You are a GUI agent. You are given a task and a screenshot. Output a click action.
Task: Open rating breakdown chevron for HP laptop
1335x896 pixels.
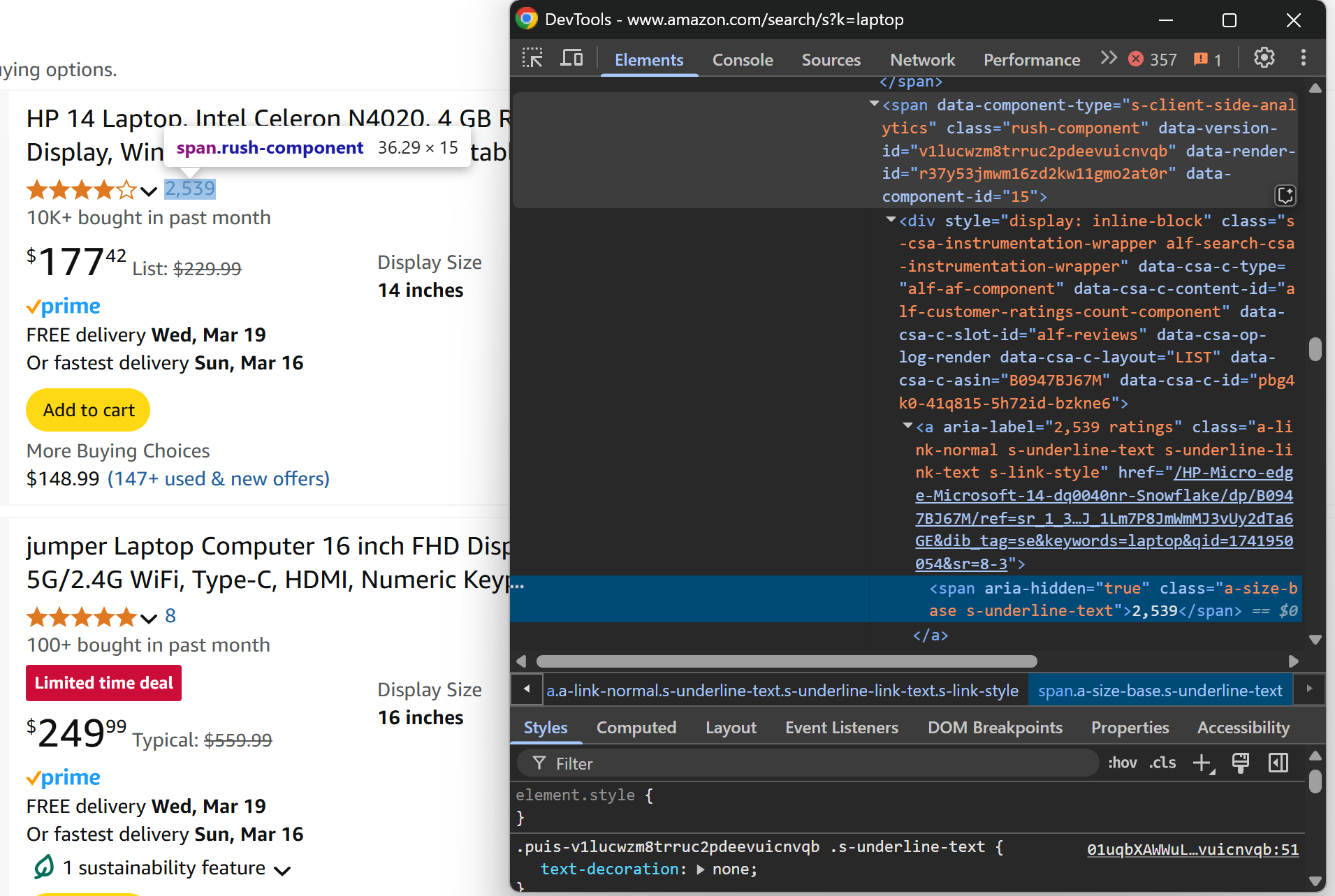(x=148, y=191)
